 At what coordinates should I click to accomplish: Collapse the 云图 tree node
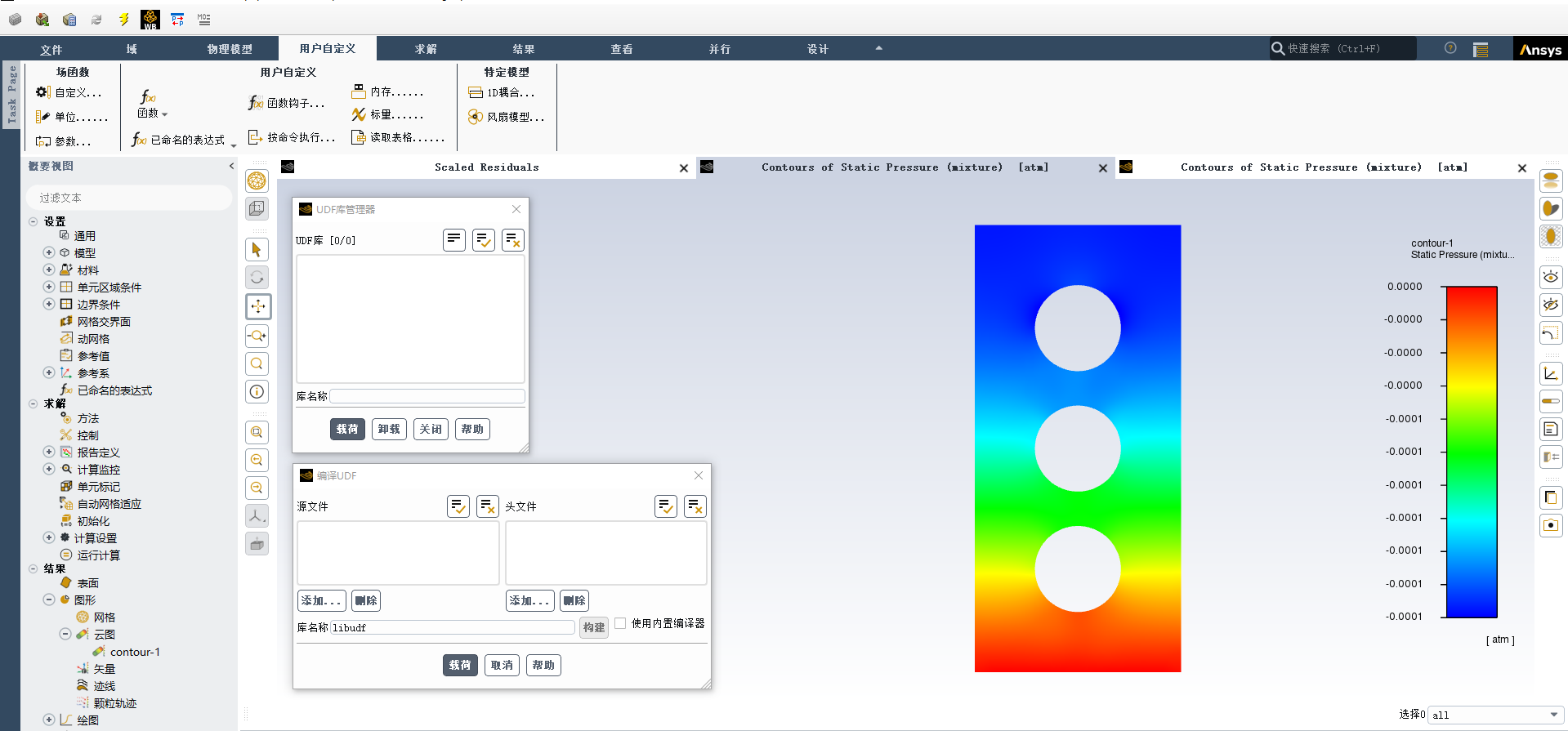65,634
